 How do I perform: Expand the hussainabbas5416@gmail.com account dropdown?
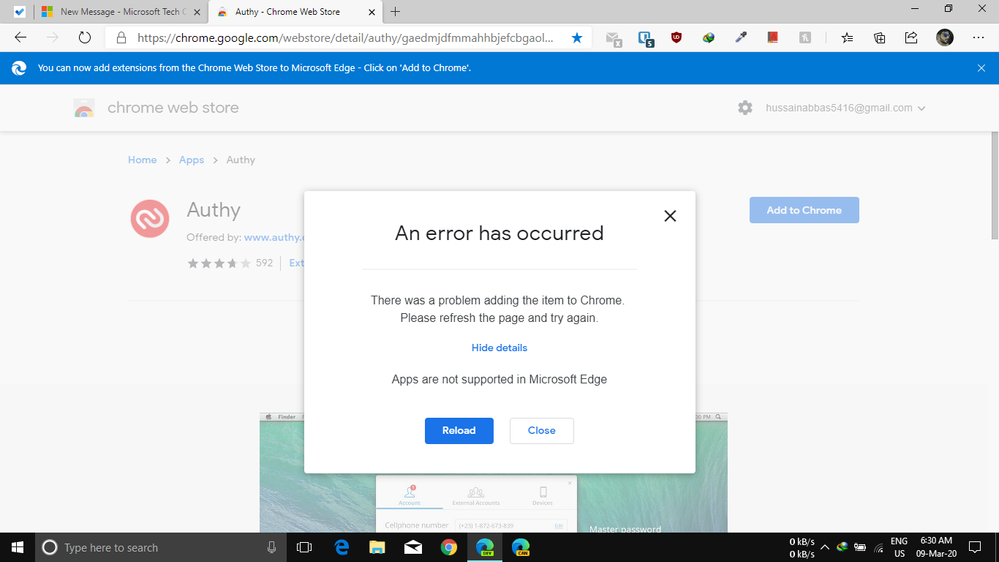click(845, 108)
